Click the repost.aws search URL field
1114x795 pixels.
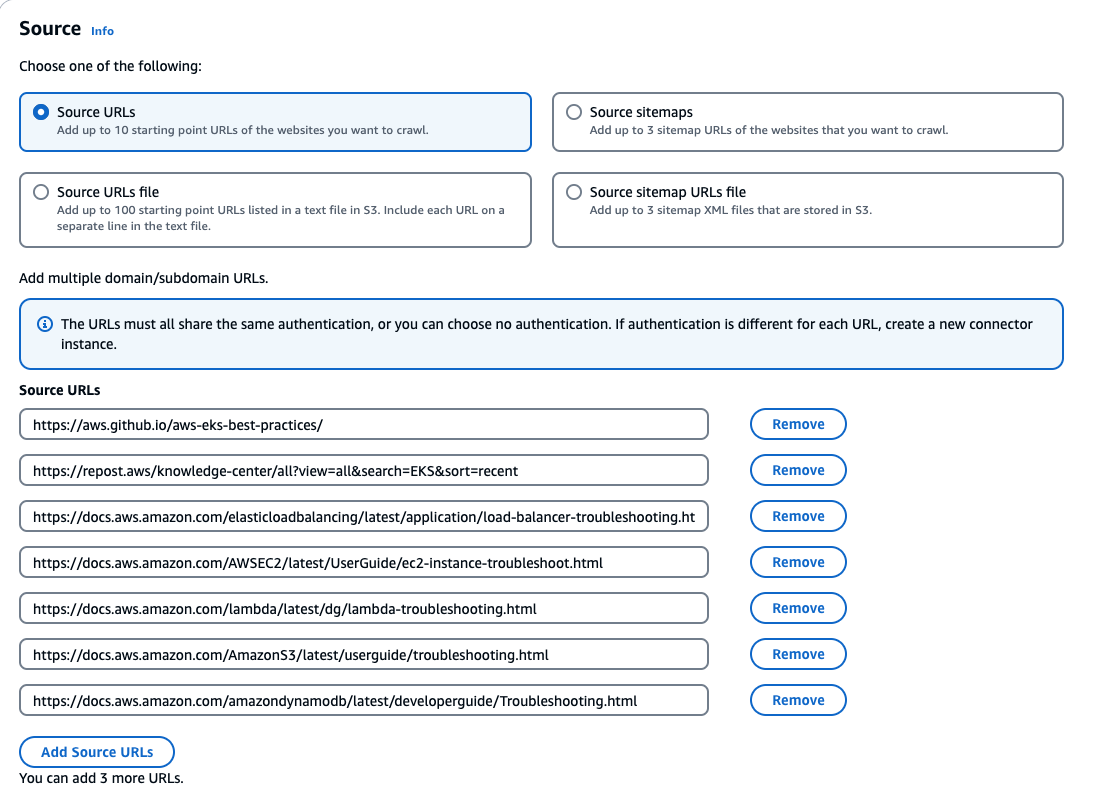click(364, 469)
